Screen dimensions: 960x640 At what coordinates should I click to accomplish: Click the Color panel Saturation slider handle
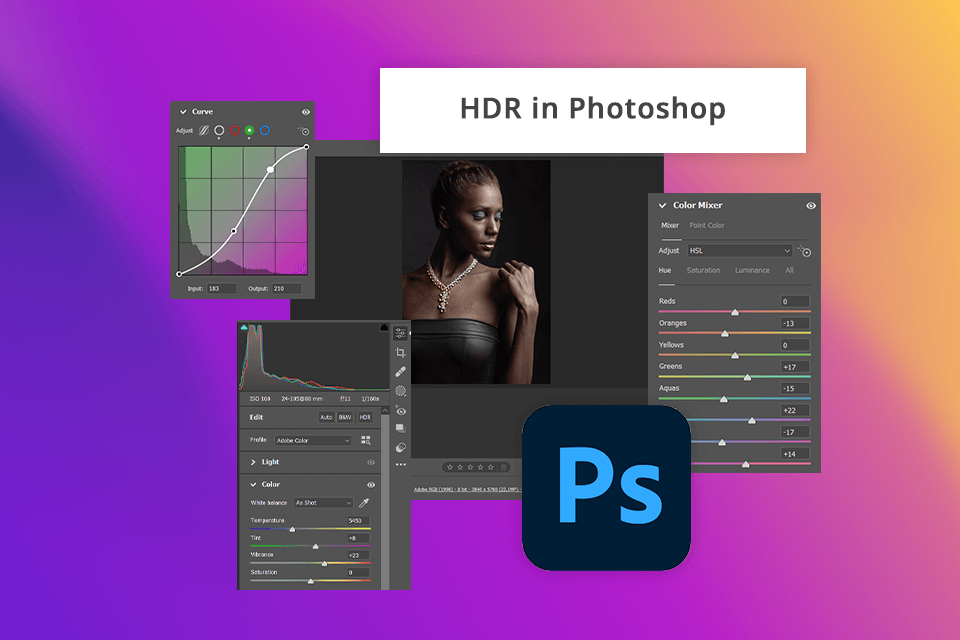tap(310, 581)
